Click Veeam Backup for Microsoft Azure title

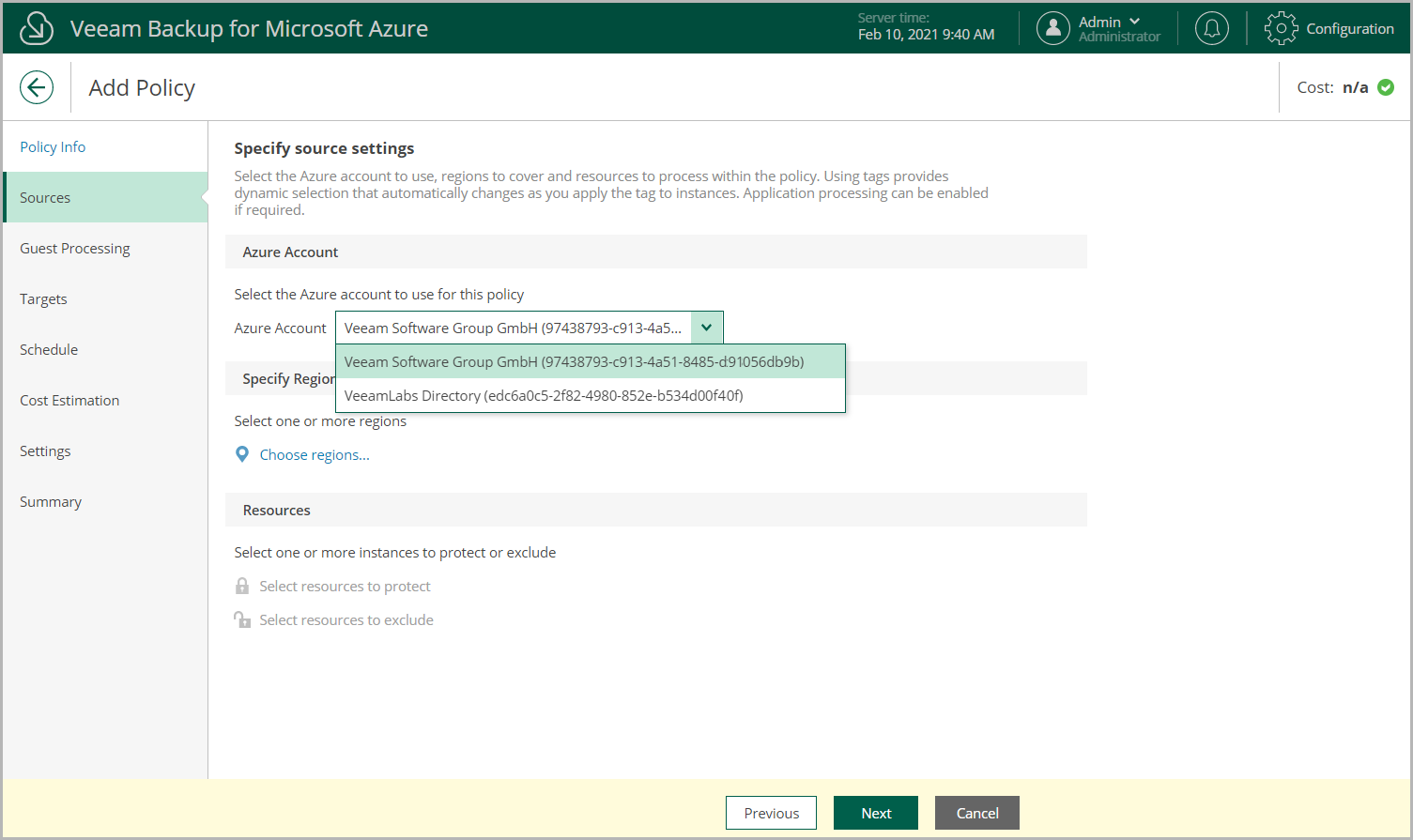(x=249, y=28)
